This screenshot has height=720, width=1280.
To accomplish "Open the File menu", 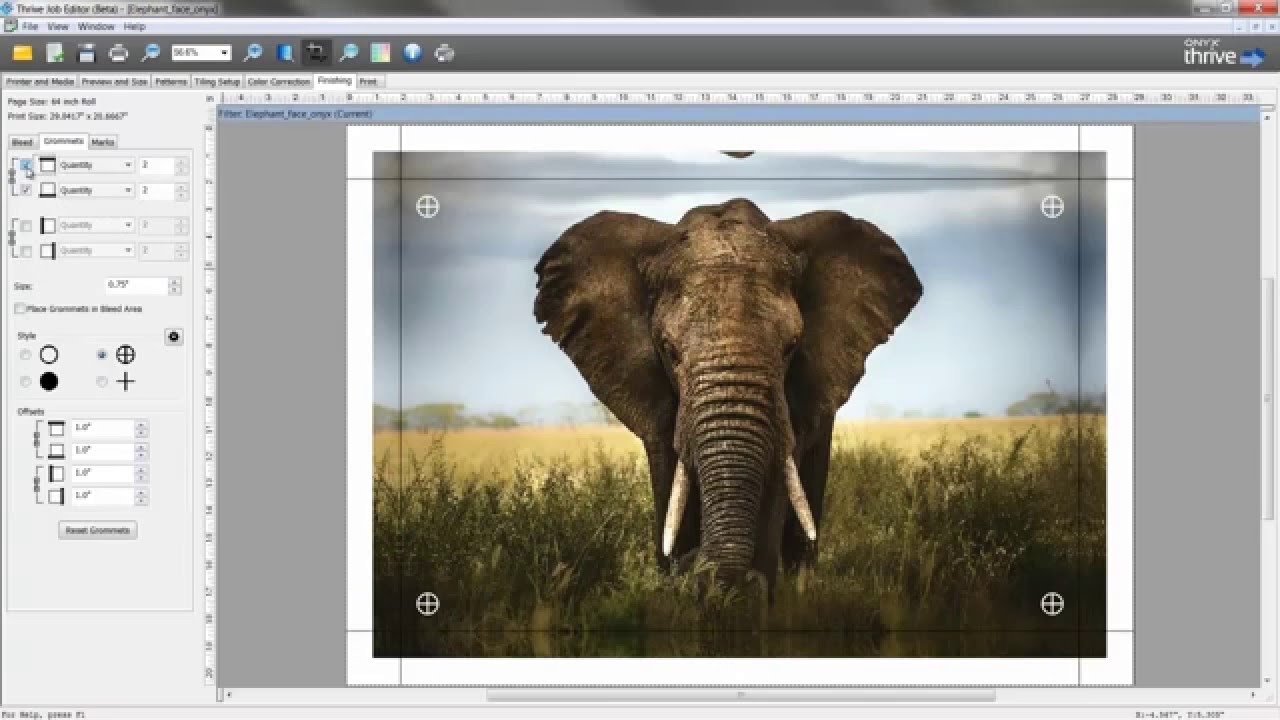I will click(30, 26).
